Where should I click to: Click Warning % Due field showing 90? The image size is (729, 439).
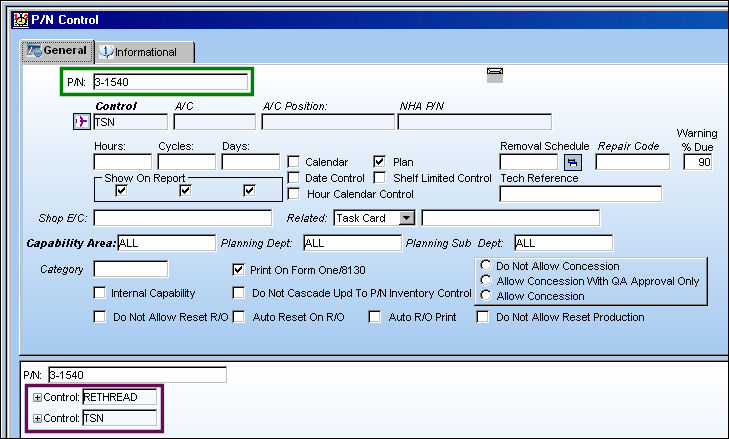click(698, 162)
